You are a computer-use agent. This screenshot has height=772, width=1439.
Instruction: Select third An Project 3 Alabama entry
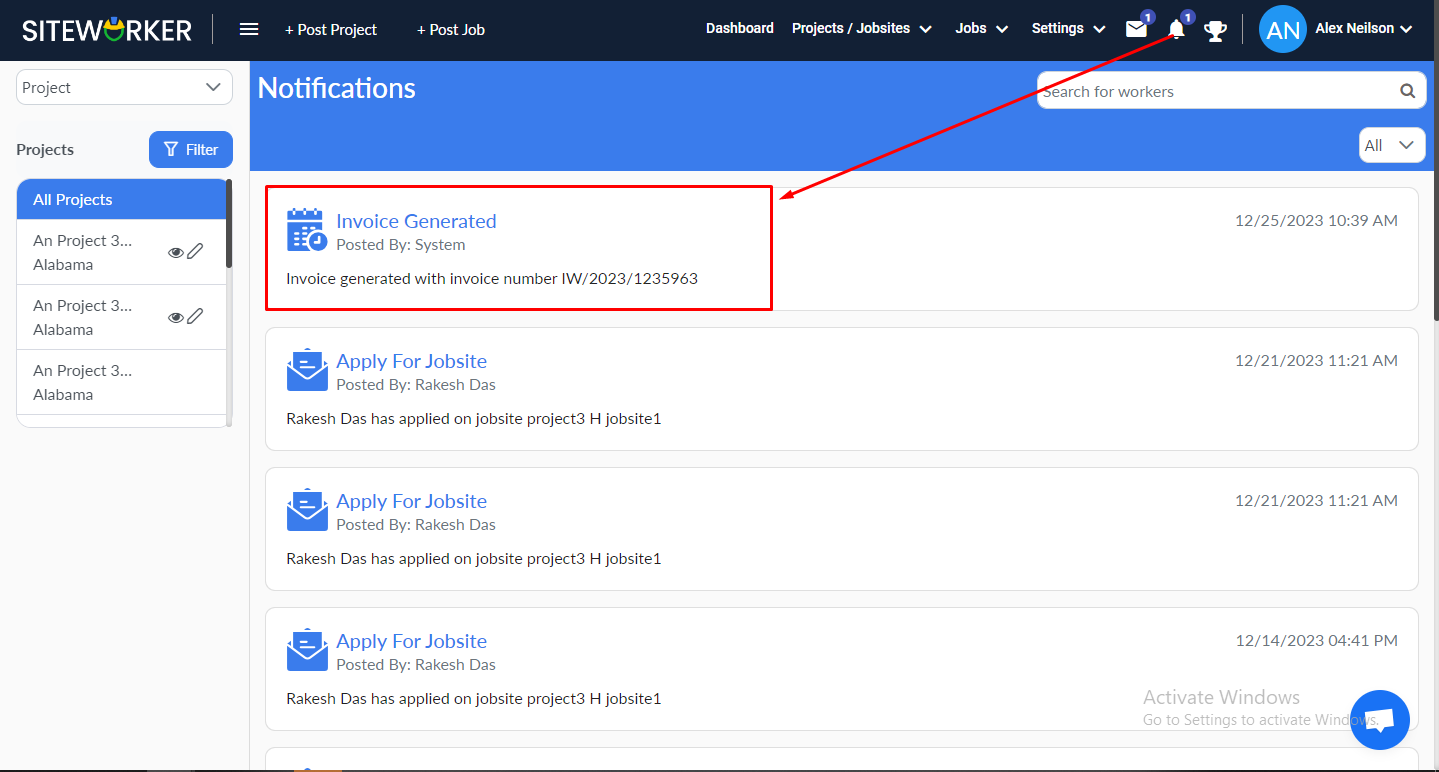tap(122, 382)
